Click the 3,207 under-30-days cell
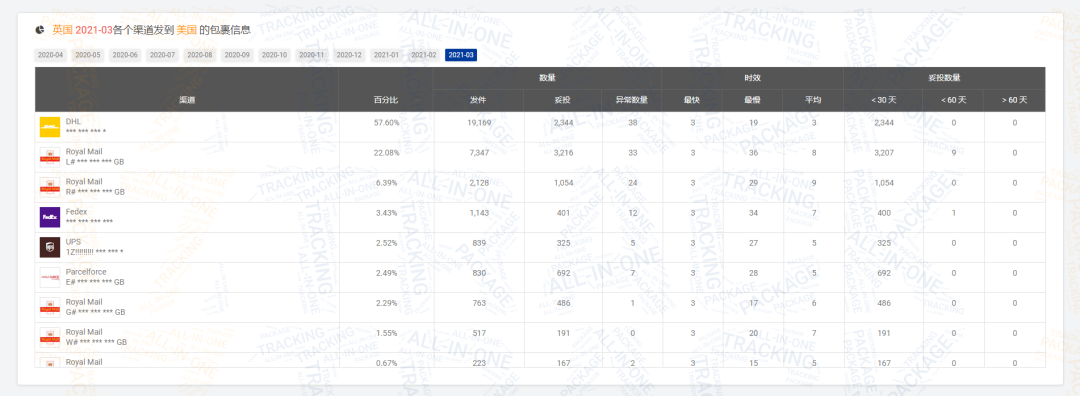Image resolution: width=1080 pixels, height=396 pixels. pyautogui.click(x=884, y=153)
